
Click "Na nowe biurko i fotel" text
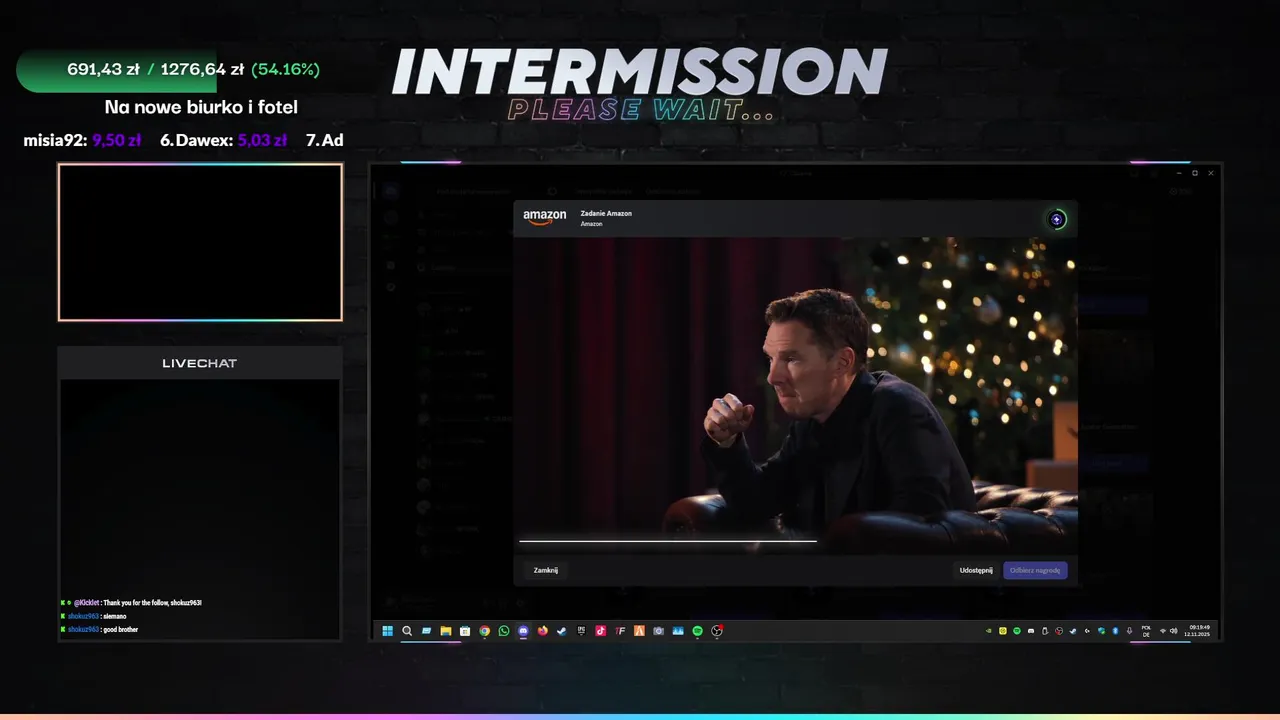click(x=201, y=107)
